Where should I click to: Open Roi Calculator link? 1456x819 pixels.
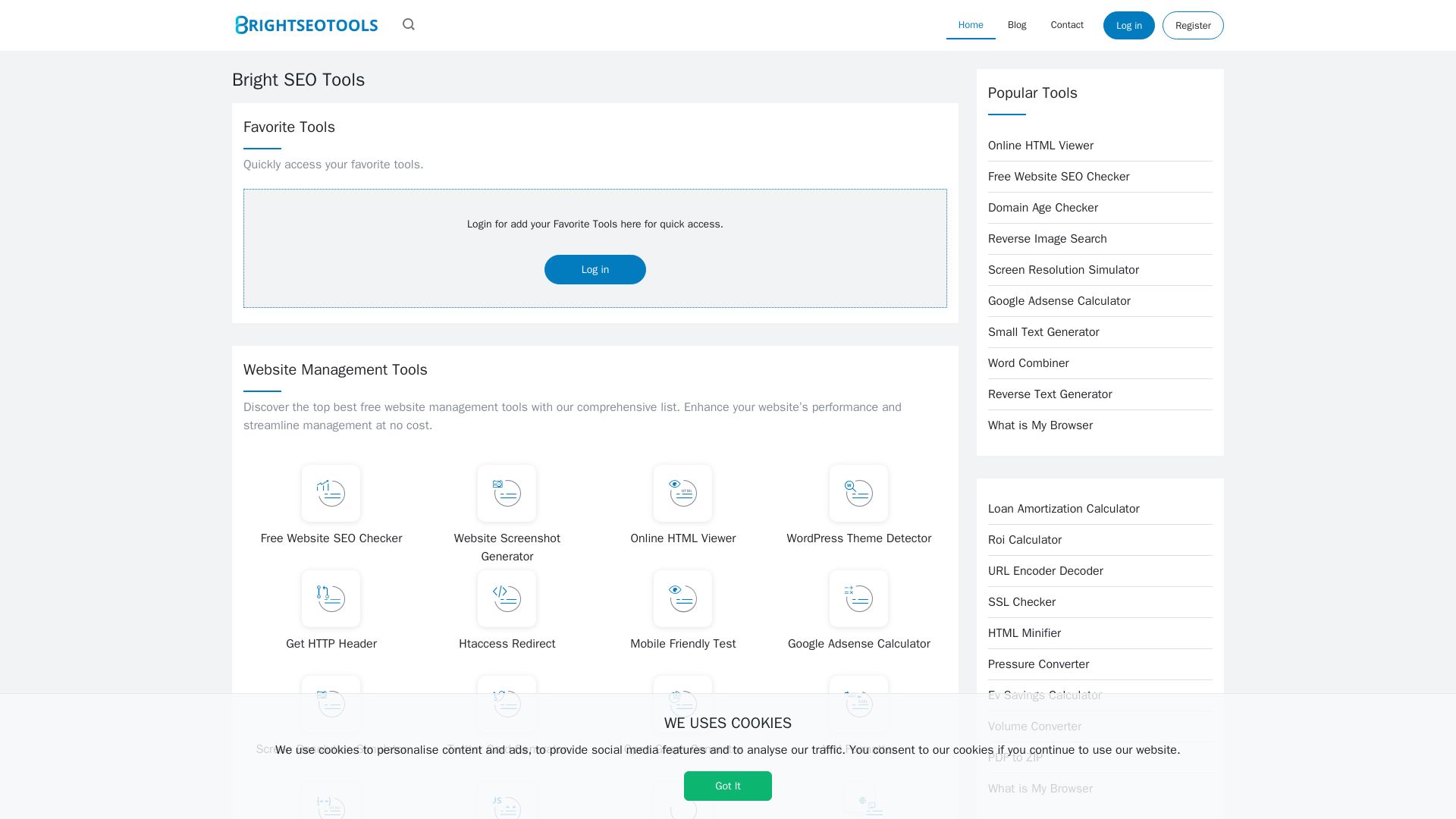point(1025,540)
